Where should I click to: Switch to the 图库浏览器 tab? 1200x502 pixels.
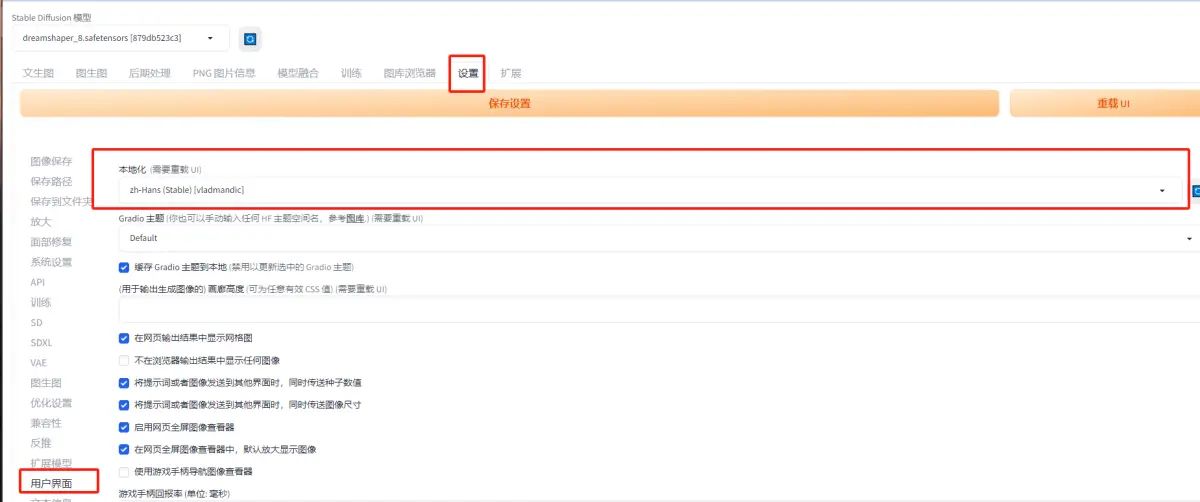409,73
